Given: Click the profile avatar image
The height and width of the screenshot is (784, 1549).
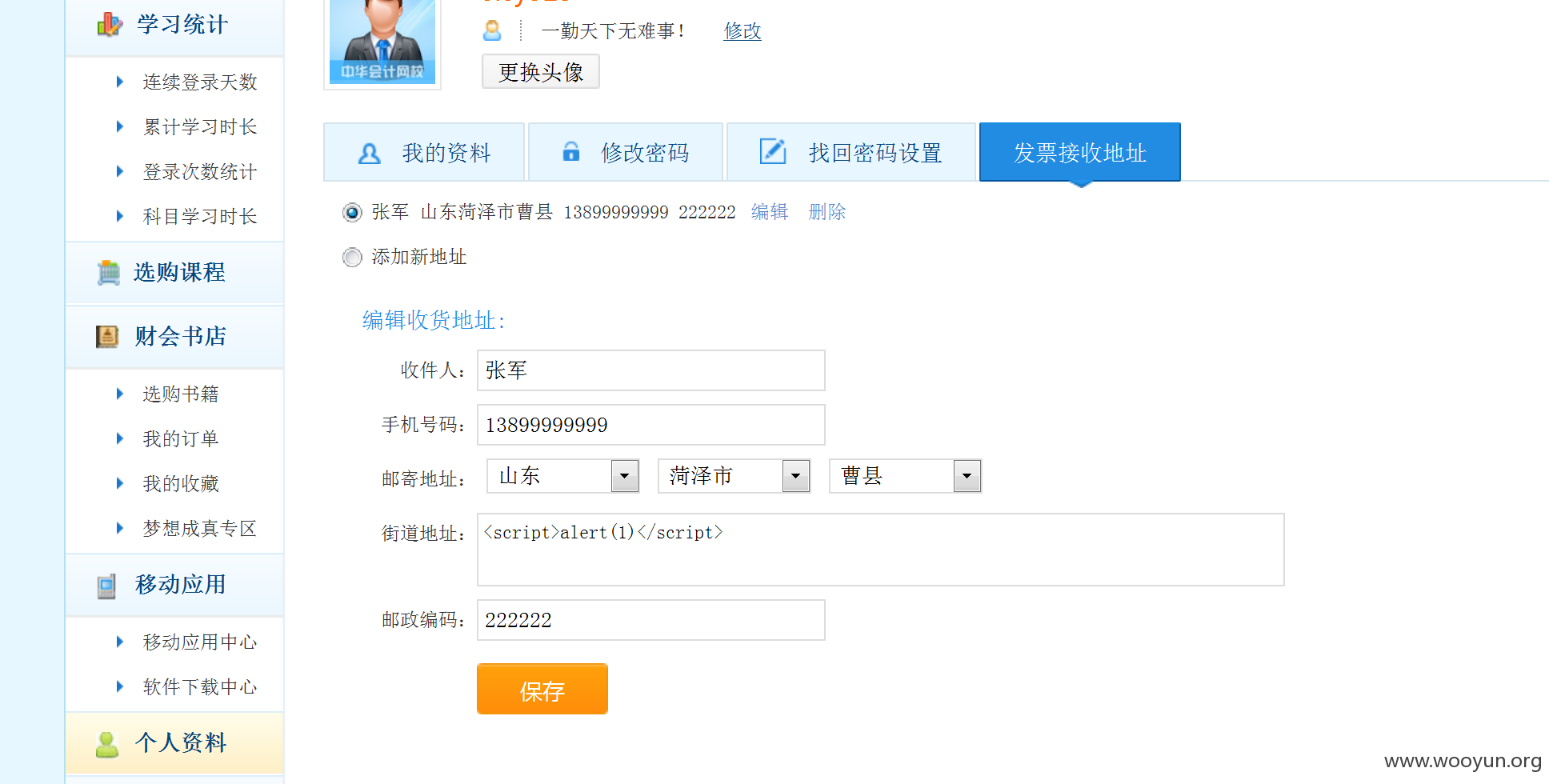Looking at the screenshot, I should [x=382, y=42].
